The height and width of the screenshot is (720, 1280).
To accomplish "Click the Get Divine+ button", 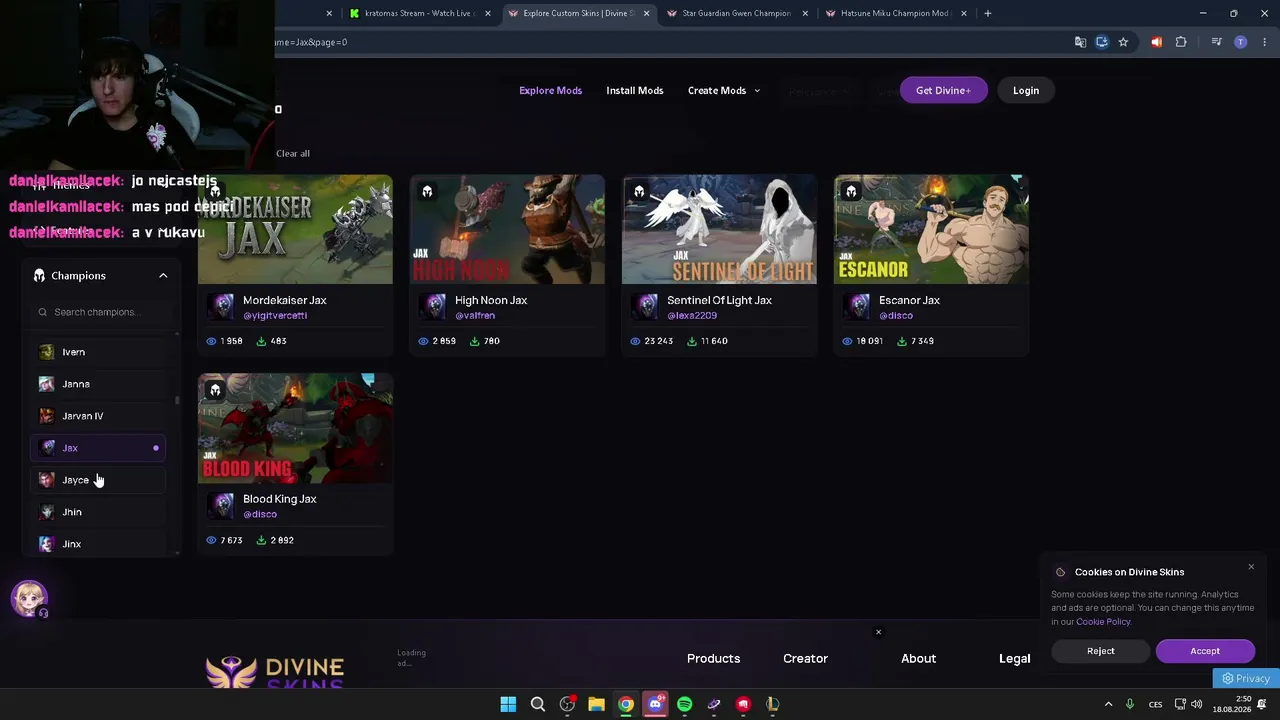I will (x=943, y=90).
